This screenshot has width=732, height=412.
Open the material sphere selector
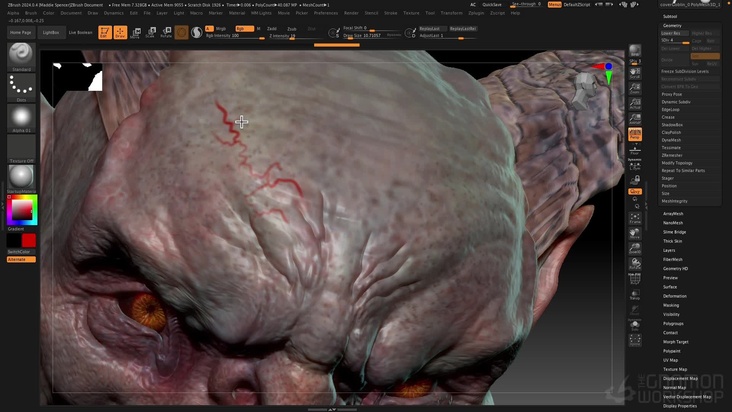[x=21, y=176]
